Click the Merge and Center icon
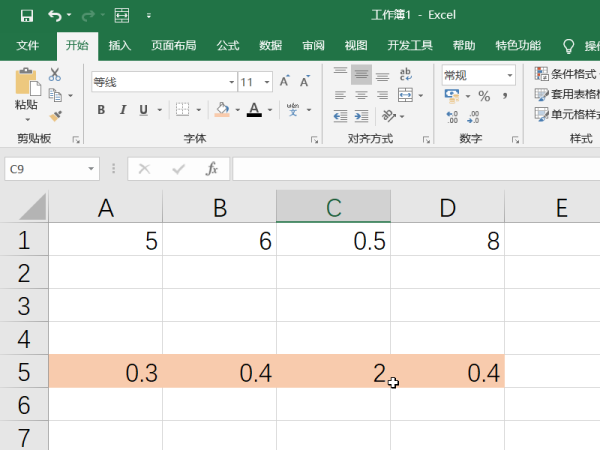The width and height of the screenshot is (600, 450). [405, 96]
